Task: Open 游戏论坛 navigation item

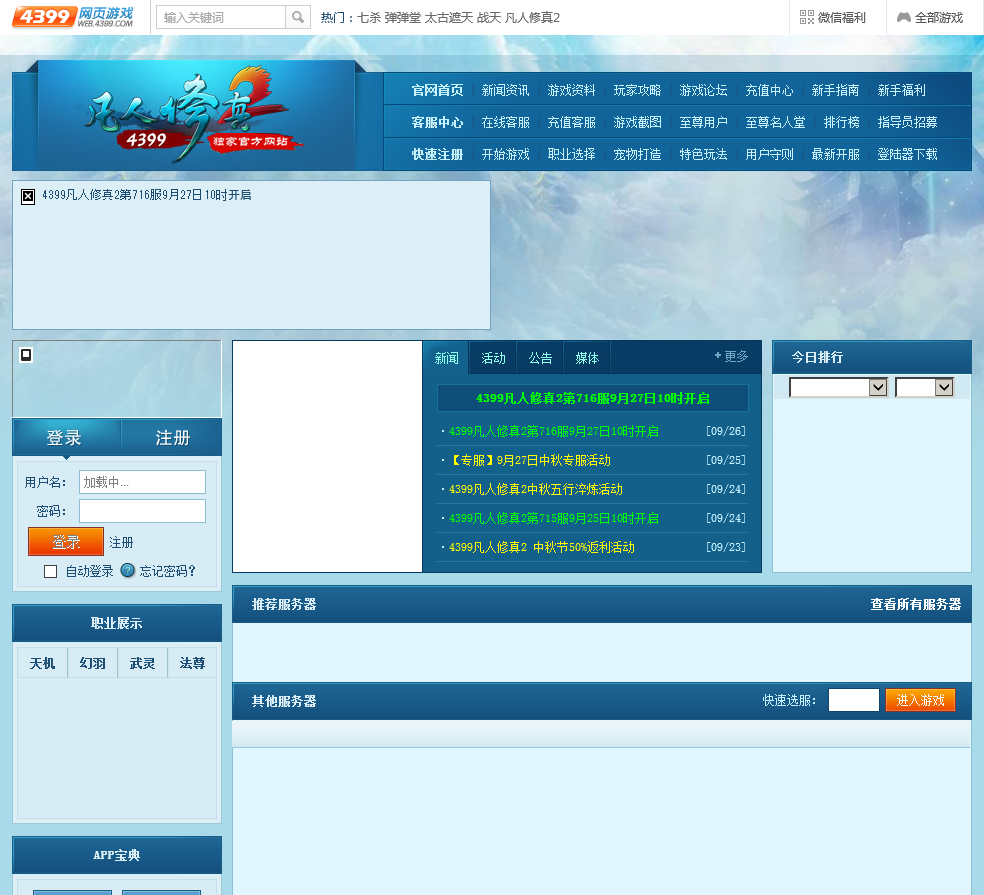Action: (x=703, y=90)
